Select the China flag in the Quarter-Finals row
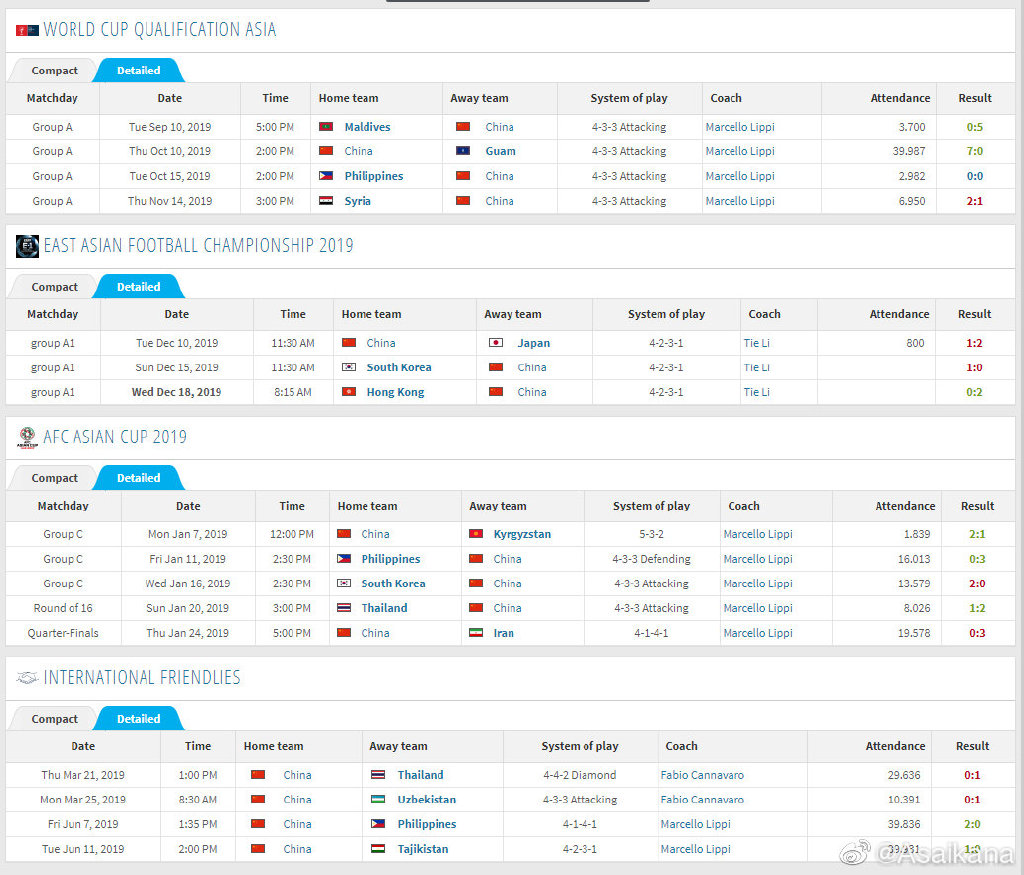The height and width of the screenshot is (875, 1024). point(344,632)
